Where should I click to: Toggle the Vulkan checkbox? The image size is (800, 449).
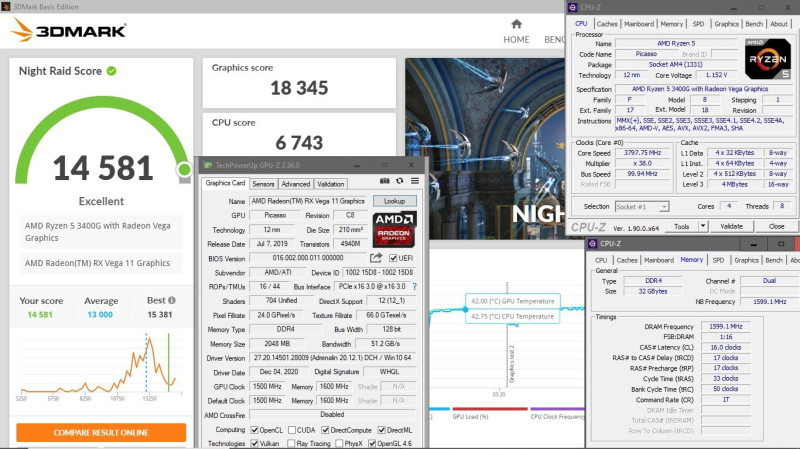[255, 443]
